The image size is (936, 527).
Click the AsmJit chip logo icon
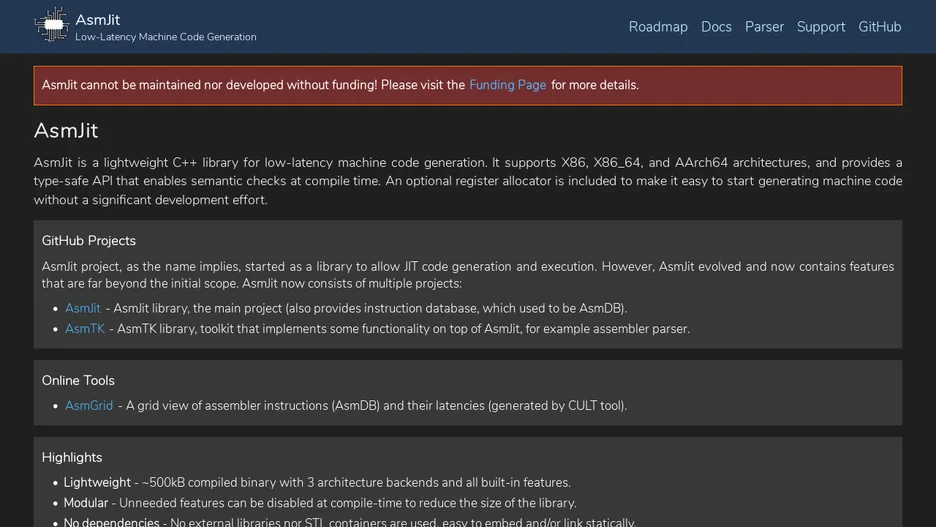[x=52, y=24]
